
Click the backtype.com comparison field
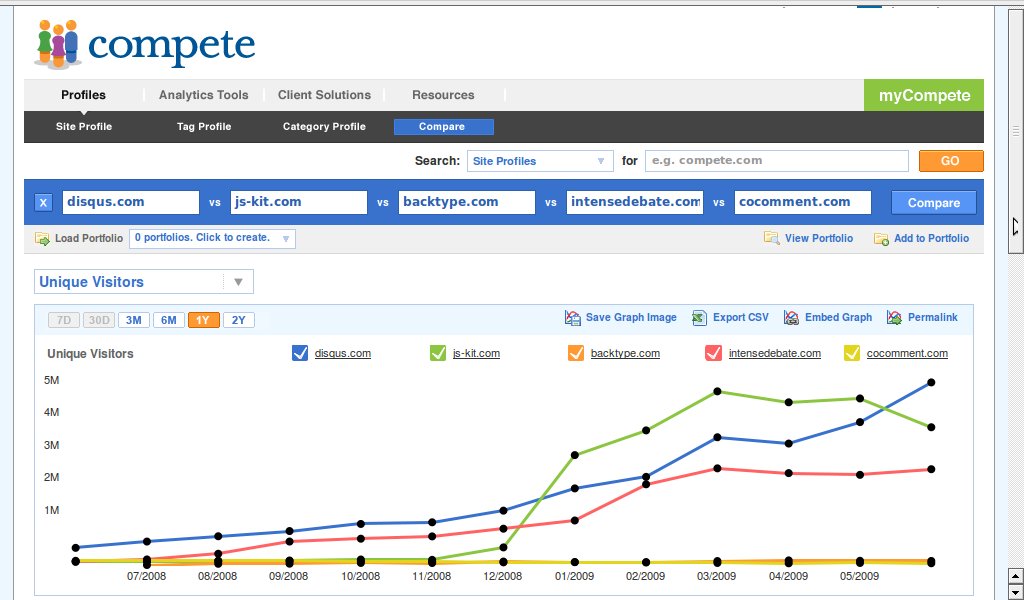click(466, 202)
